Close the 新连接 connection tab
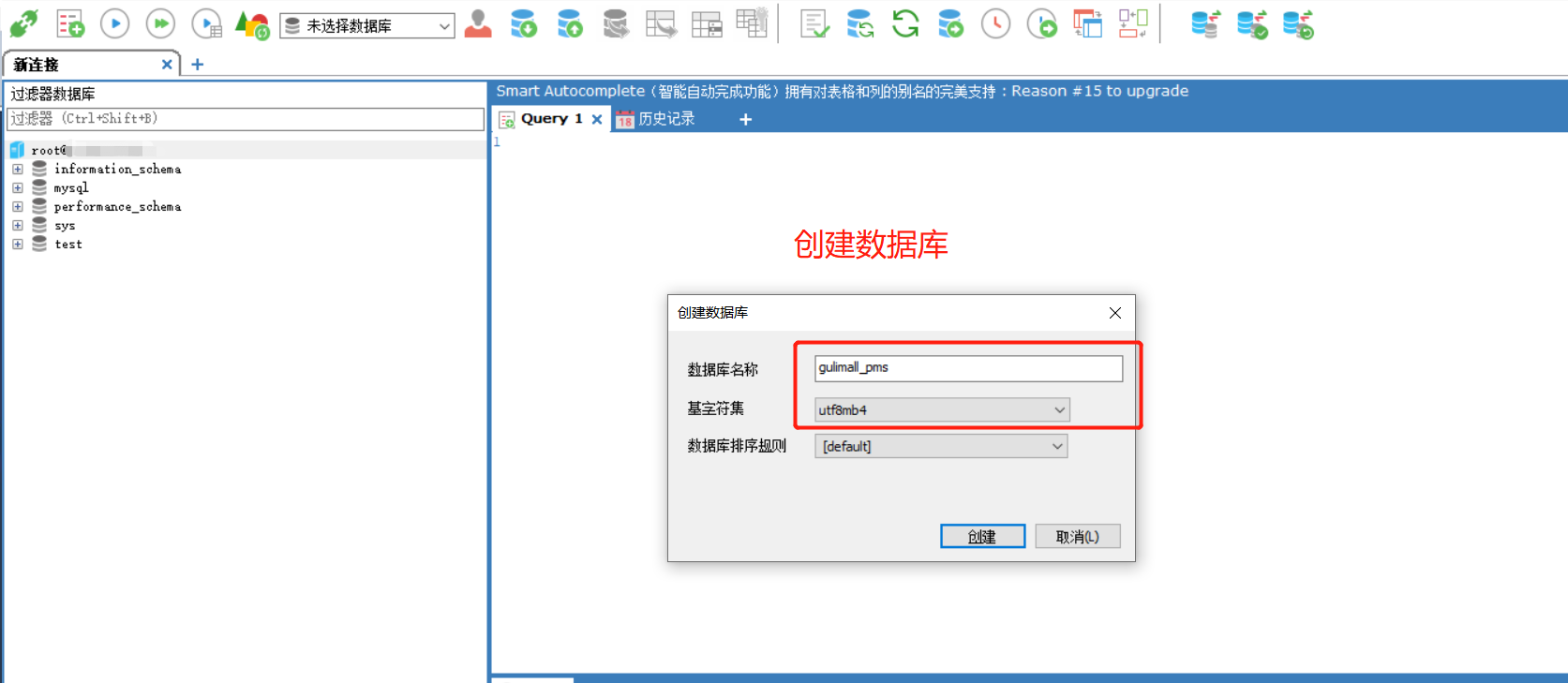 point(167,65)
